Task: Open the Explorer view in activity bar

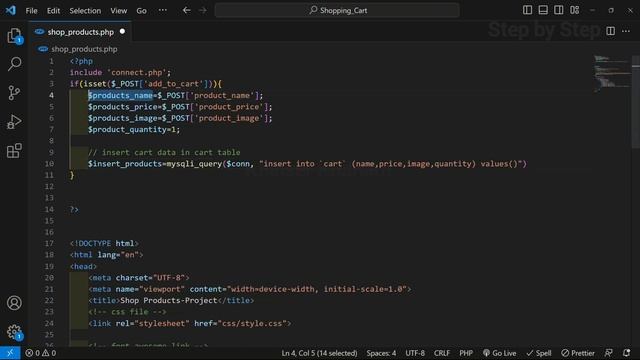Action: (14, 36)
